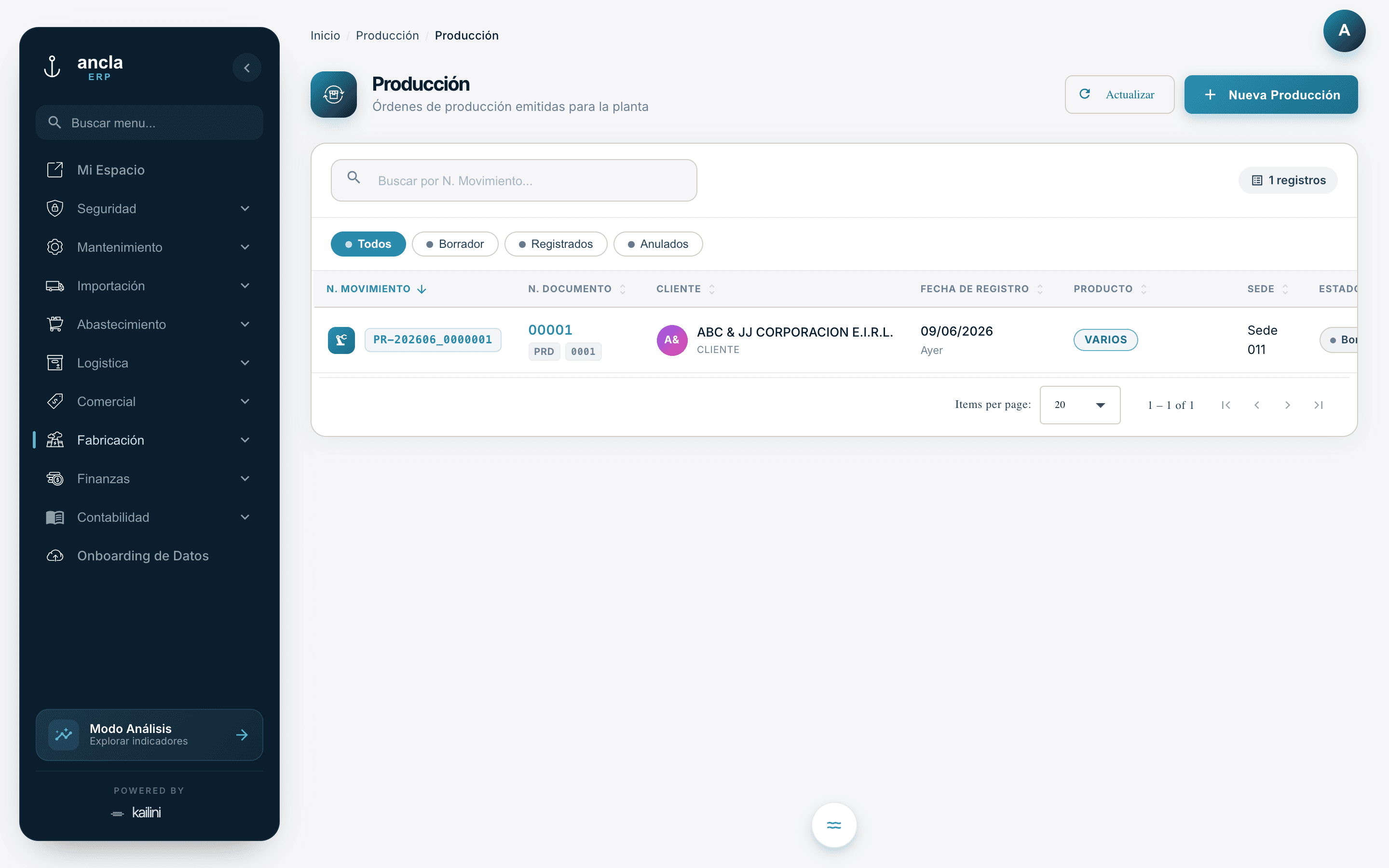Click the 09/06/2026 registration date

[957, 331]
